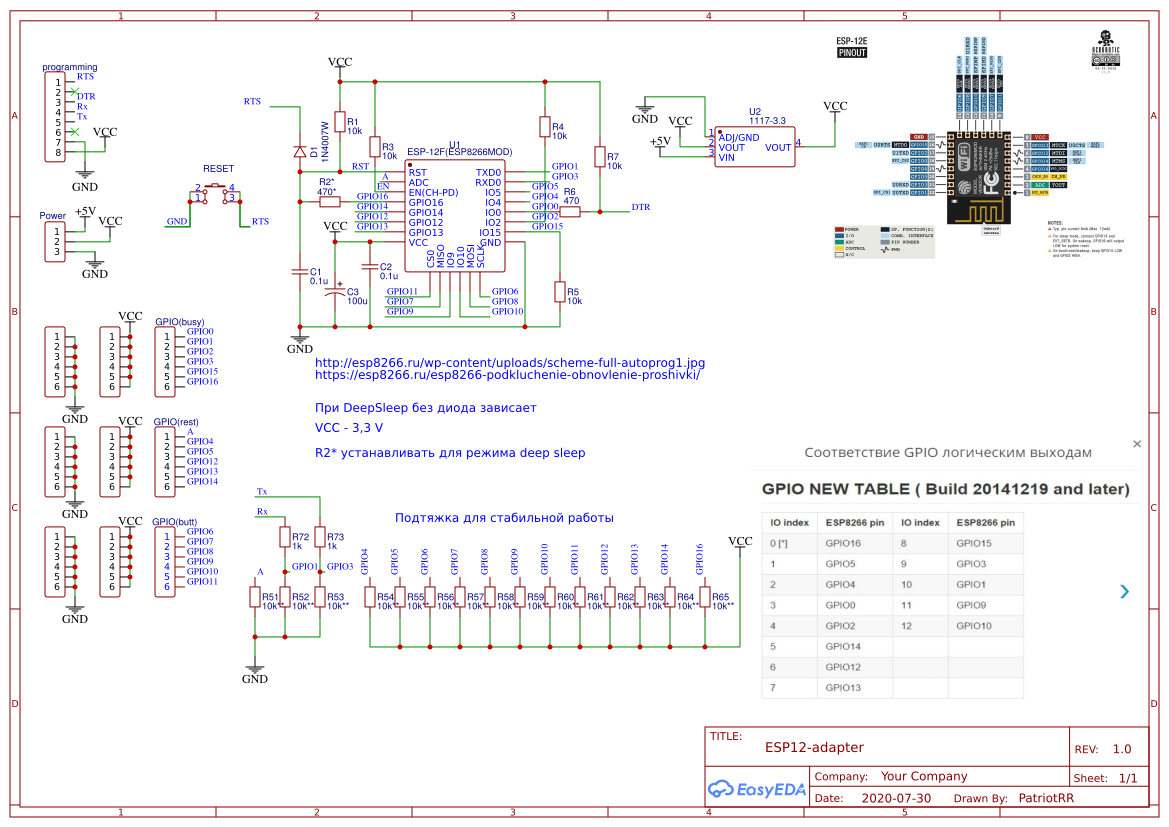Select the U2 1117-3.3 regulator symbol
Screen dimensions: 1169x827
point(753,147)
